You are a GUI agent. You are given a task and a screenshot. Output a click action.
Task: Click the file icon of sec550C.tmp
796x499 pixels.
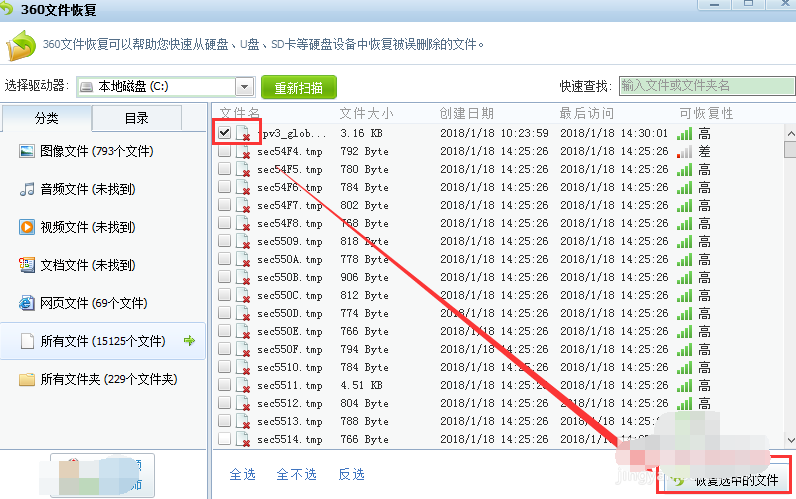pos(244,295)
